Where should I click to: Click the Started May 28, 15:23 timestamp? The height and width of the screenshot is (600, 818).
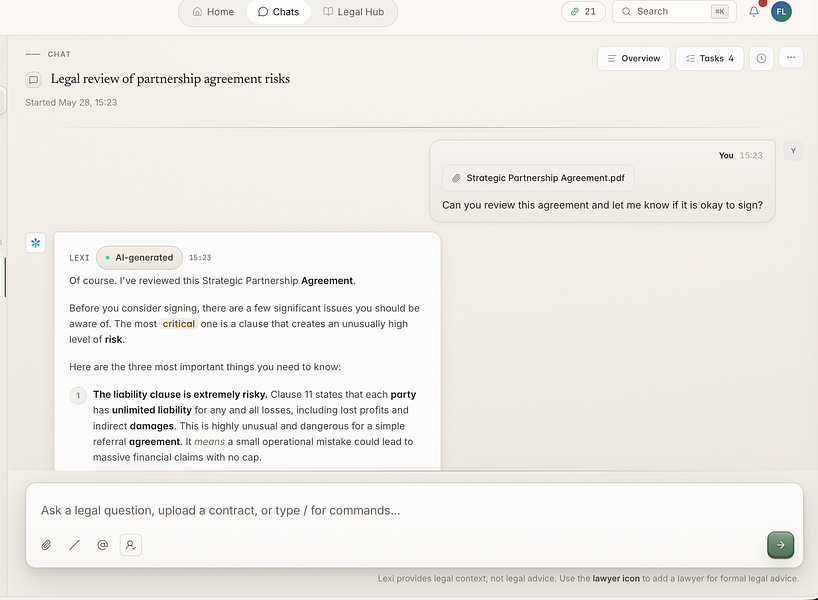pos(71,103)
